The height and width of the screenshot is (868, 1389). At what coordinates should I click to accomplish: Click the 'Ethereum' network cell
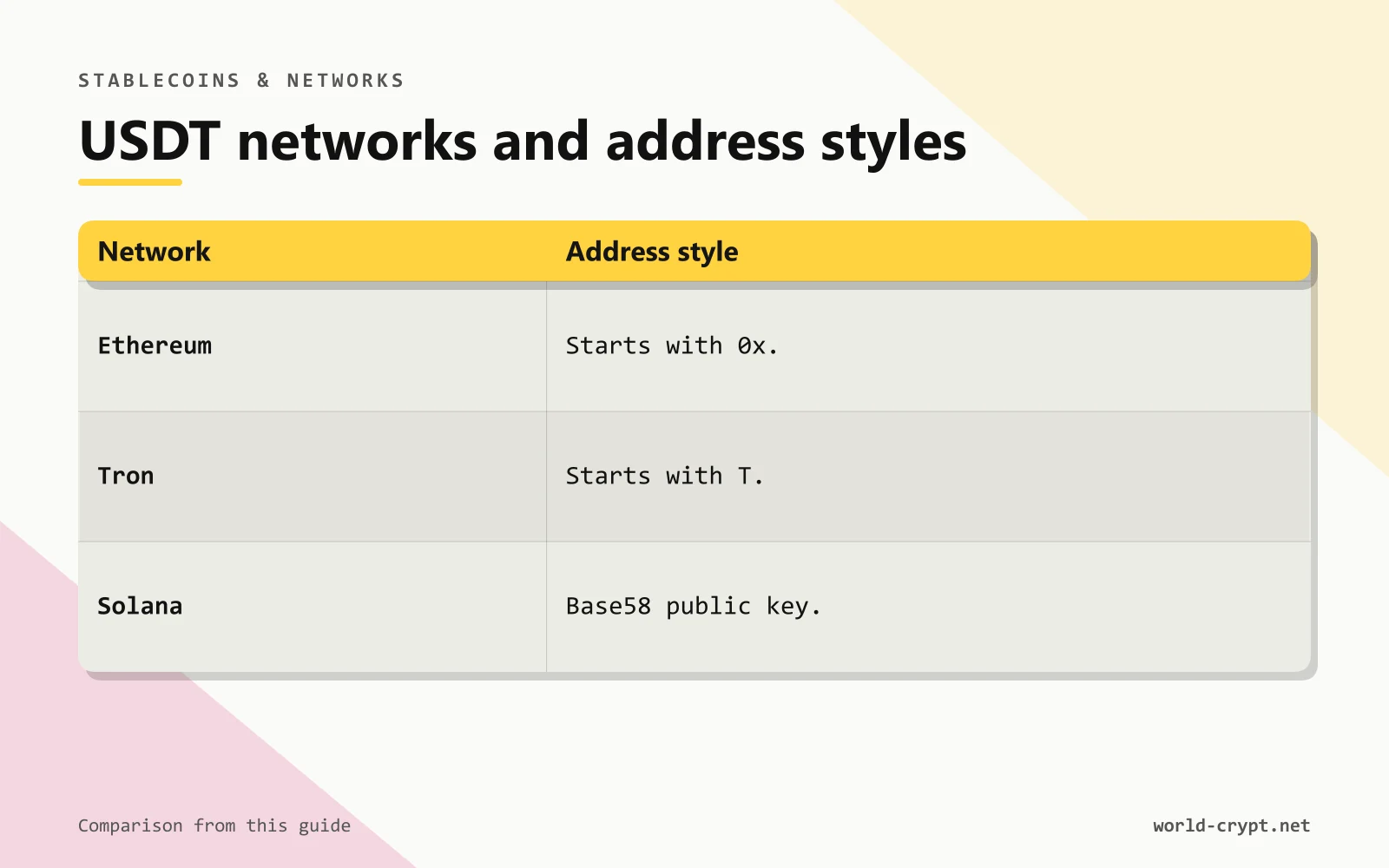coord(313,346)
